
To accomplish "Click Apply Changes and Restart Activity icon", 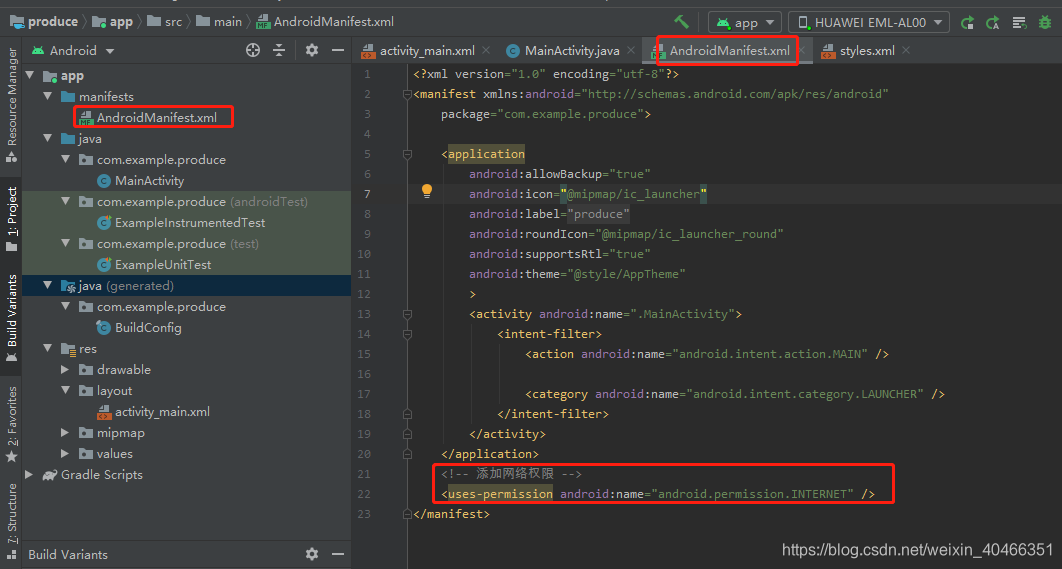I will (x=967, y=22).
